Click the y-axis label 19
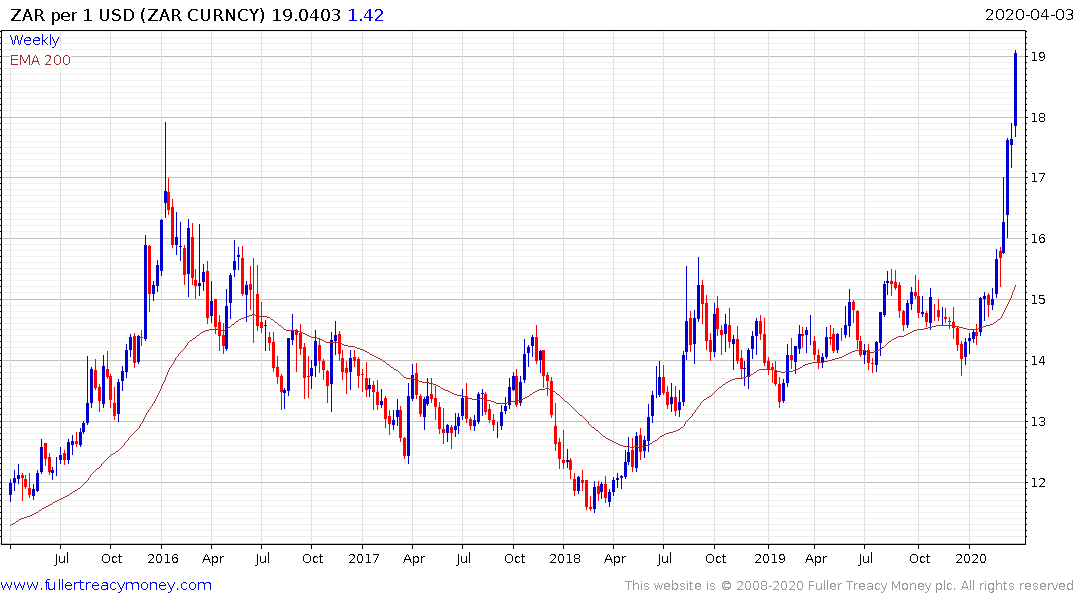This screenshot has width=1075, height=600. (1038, 57)
